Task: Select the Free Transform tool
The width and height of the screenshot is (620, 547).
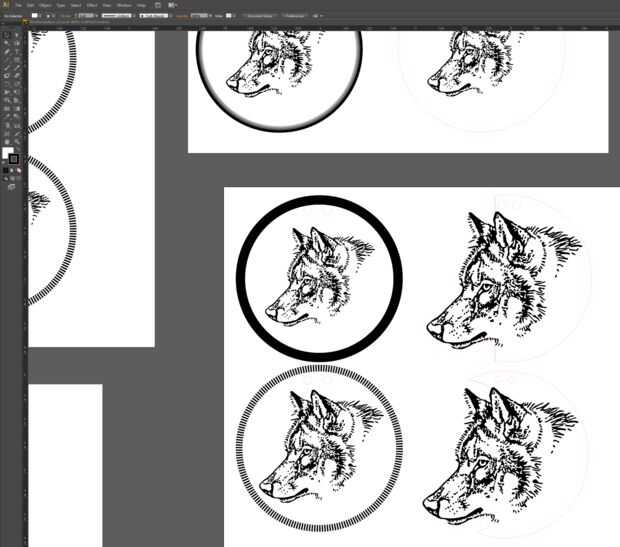Action: point(17,92)
